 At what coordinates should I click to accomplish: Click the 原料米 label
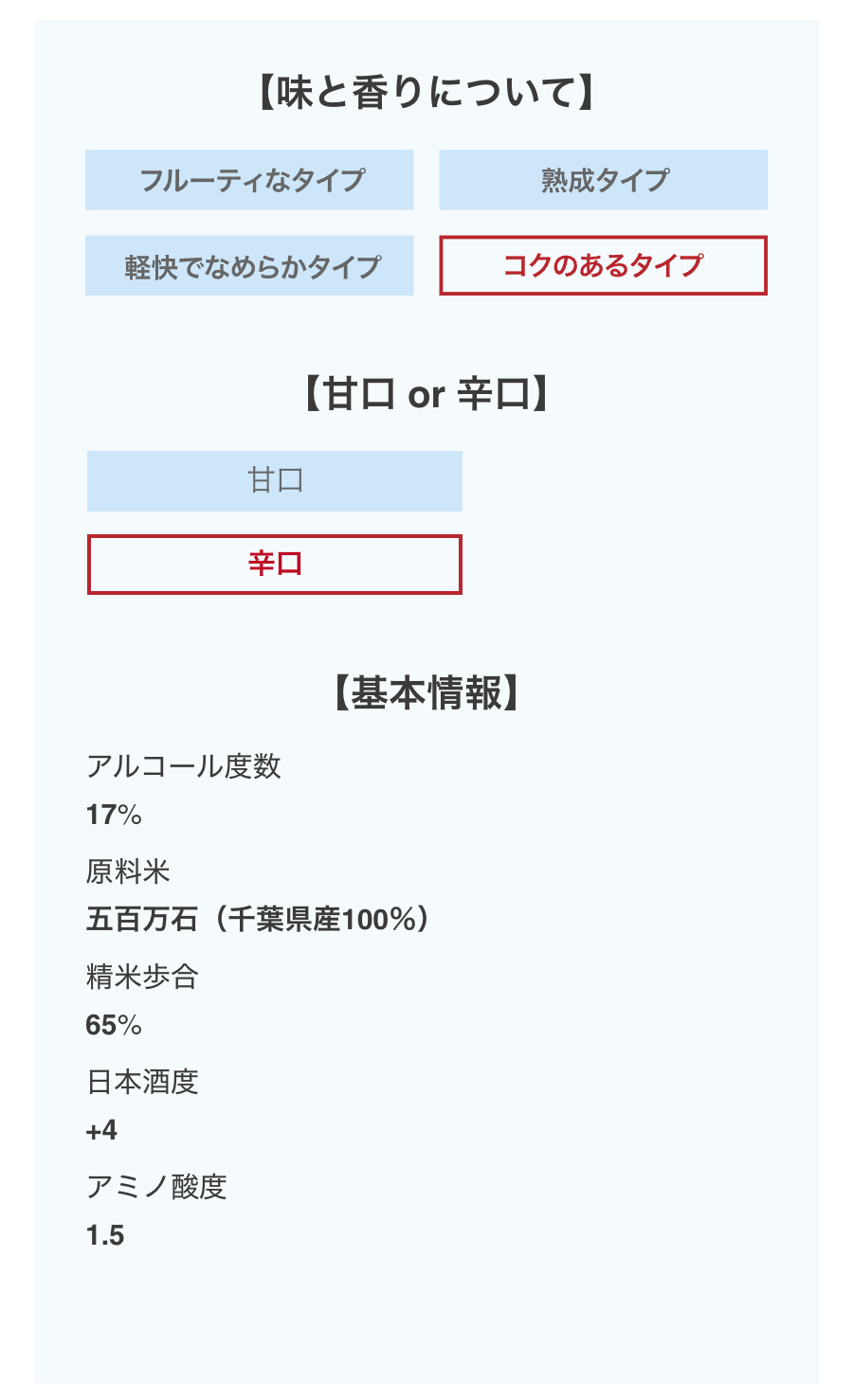point(128,871)
